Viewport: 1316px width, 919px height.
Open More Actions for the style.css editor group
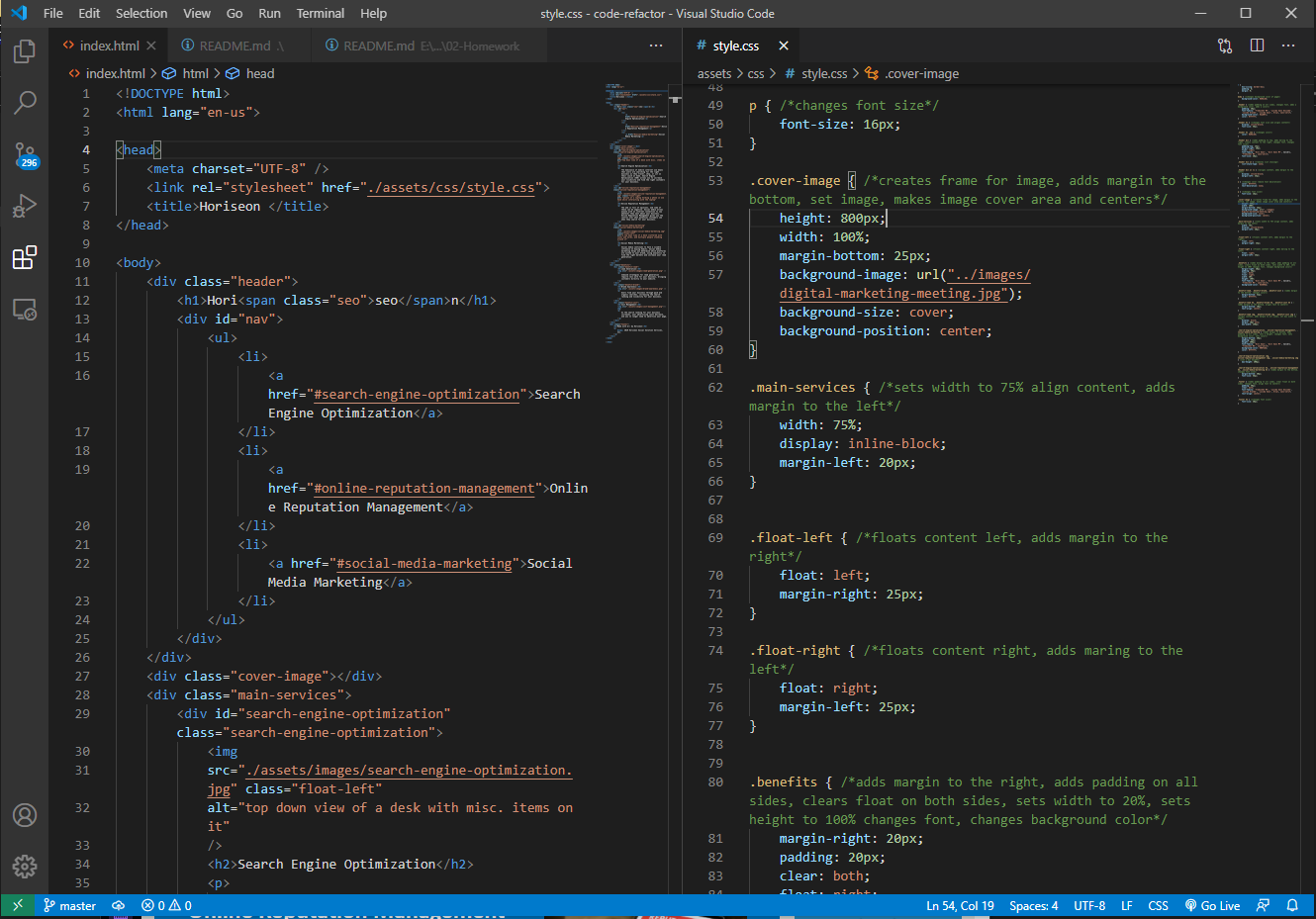coord(1288,46)
